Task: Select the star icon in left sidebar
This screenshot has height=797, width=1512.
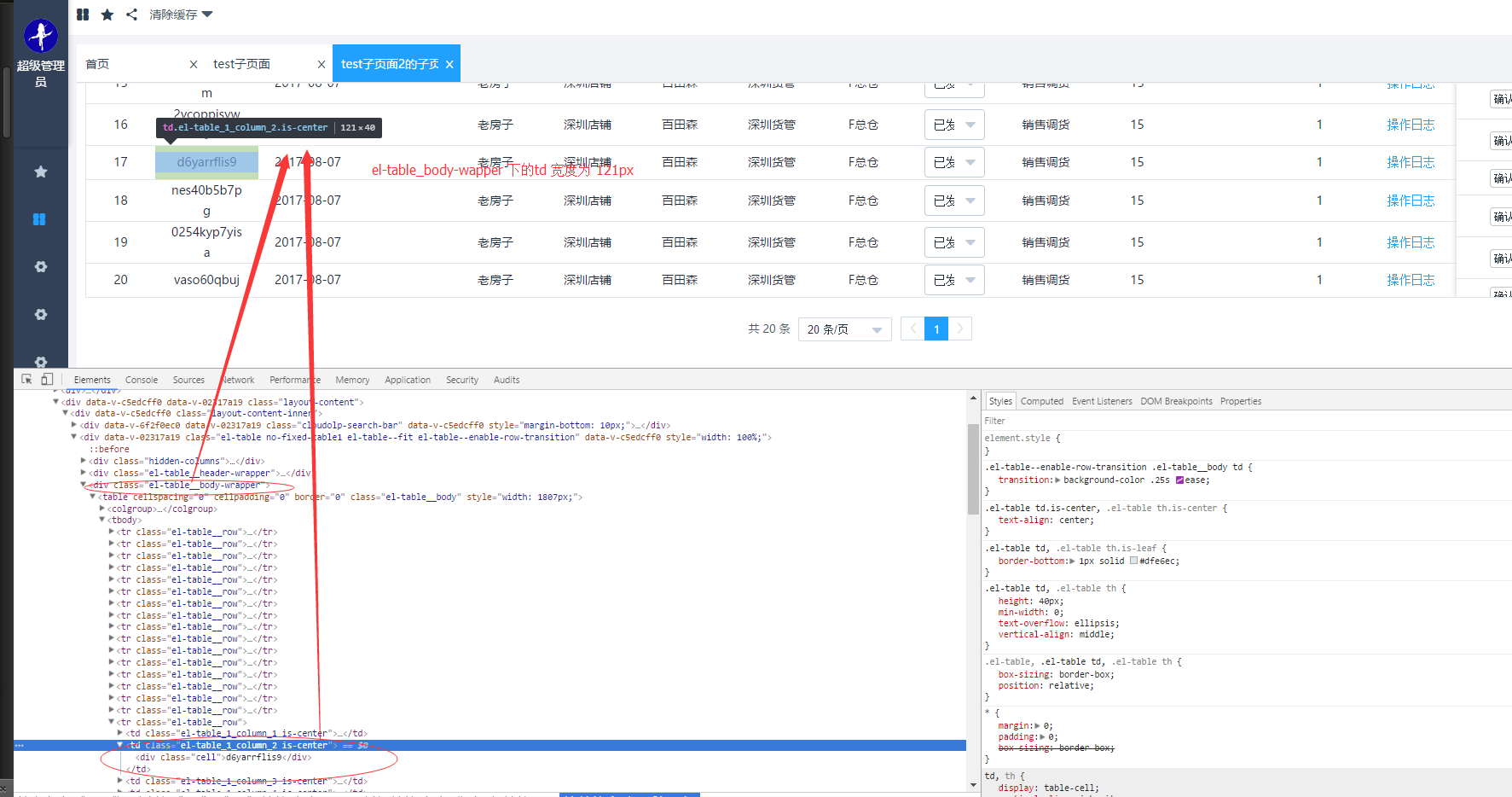Action: (39, 171)
